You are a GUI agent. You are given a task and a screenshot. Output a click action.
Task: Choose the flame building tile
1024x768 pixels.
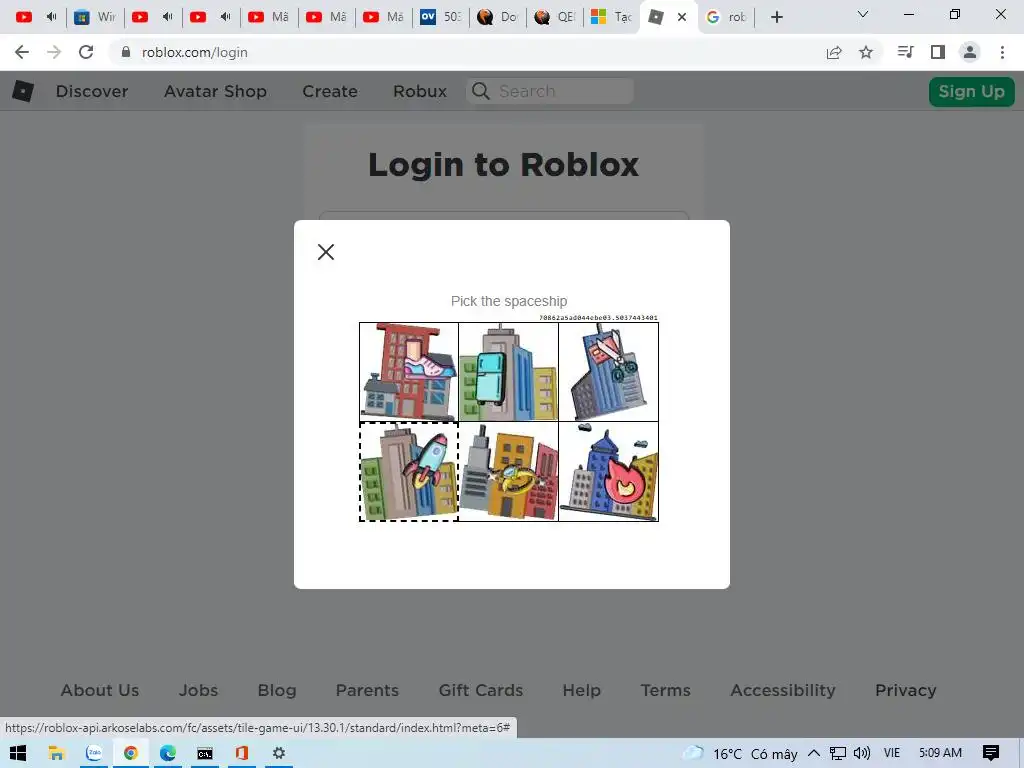[x=609, y=472]
